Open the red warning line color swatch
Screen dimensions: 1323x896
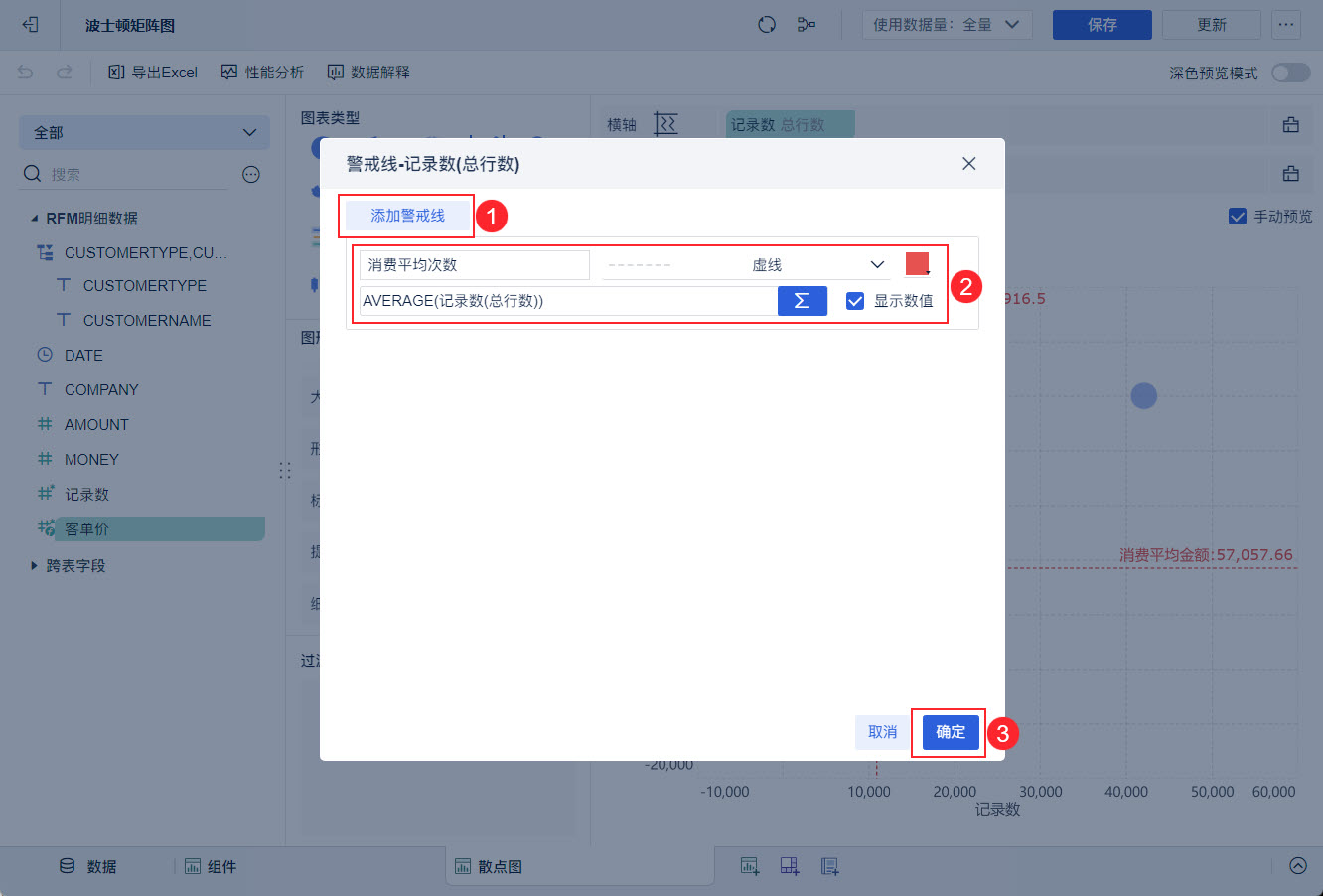[x=918, y=264]
